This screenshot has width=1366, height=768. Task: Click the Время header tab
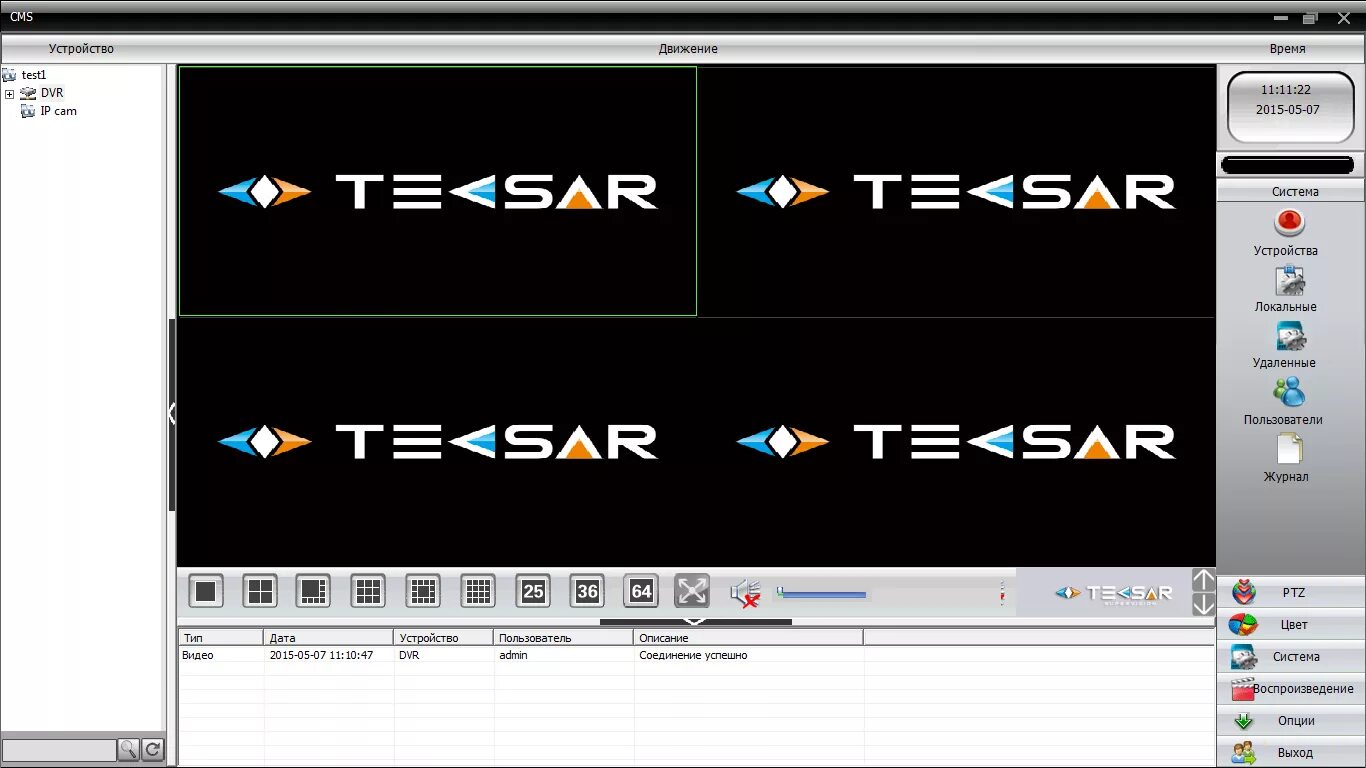point(1287,49)
